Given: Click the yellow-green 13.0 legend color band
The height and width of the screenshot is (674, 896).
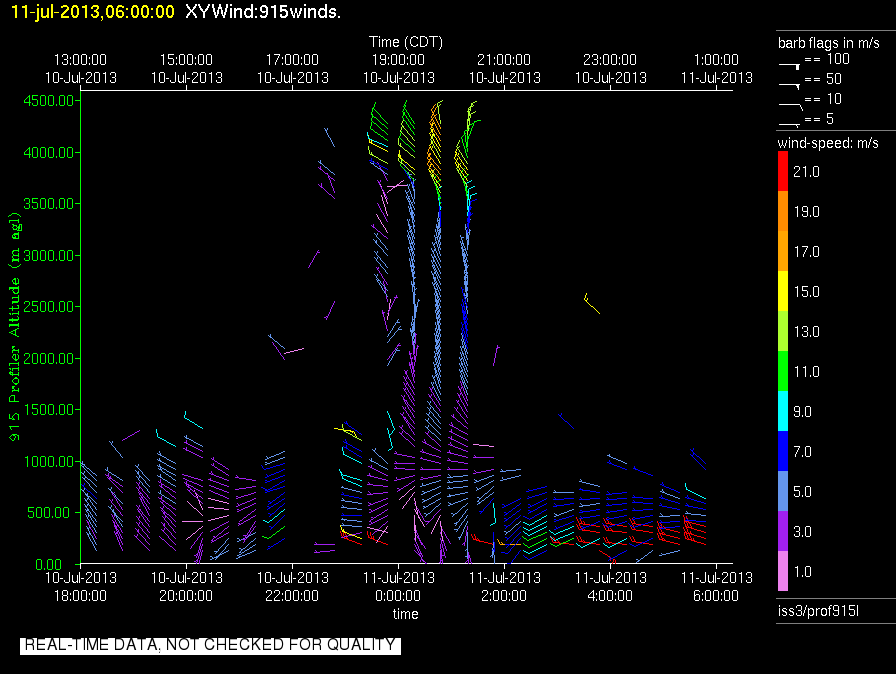Looking at the screenshot, I should [x=783, y=331].
